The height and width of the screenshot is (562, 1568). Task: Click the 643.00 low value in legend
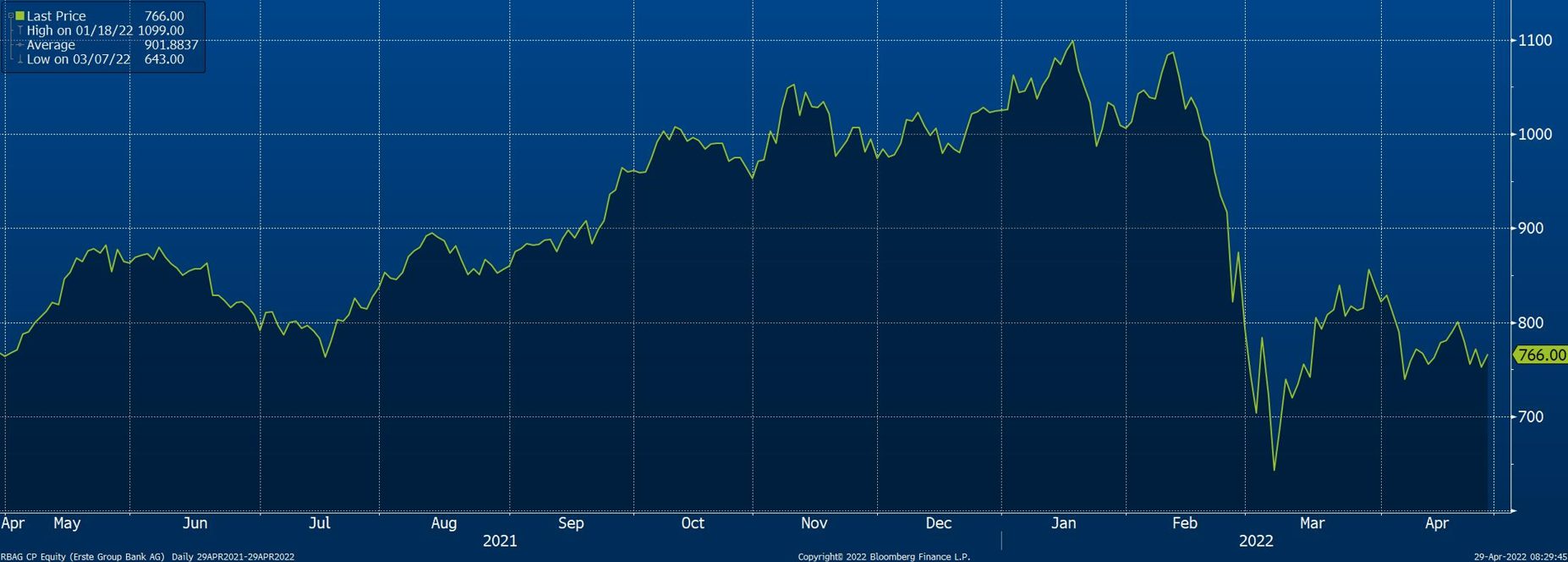point(164,59)
